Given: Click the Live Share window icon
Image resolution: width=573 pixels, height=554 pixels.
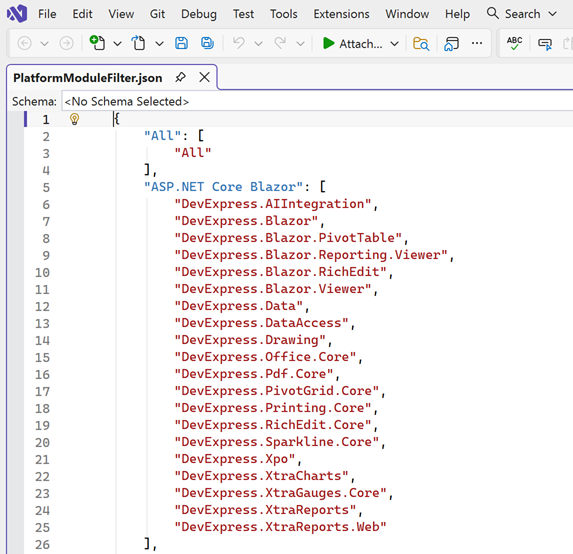Looking at the screenshot, I should pos(451,43).
